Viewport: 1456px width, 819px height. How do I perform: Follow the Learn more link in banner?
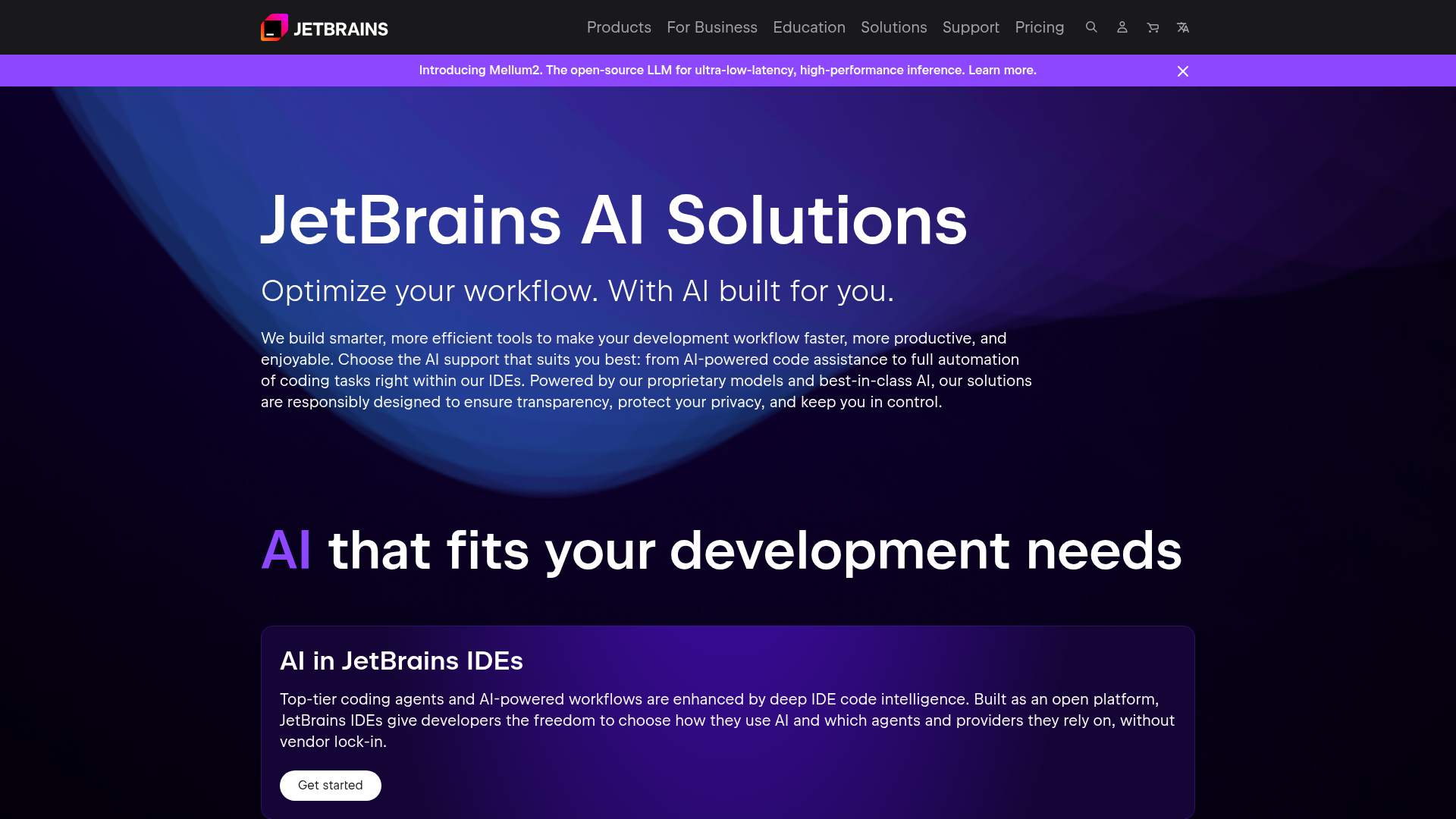[x=1002, y=70]
